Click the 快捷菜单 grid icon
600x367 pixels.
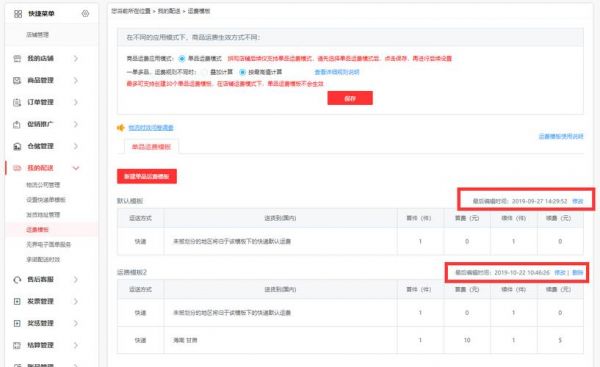click(x=18, y=14)
